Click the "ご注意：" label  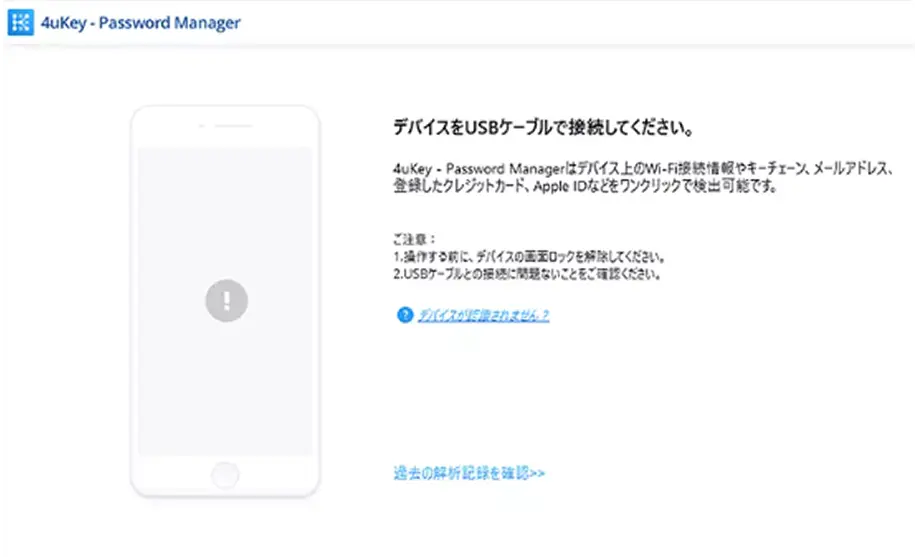coord(414,239)
